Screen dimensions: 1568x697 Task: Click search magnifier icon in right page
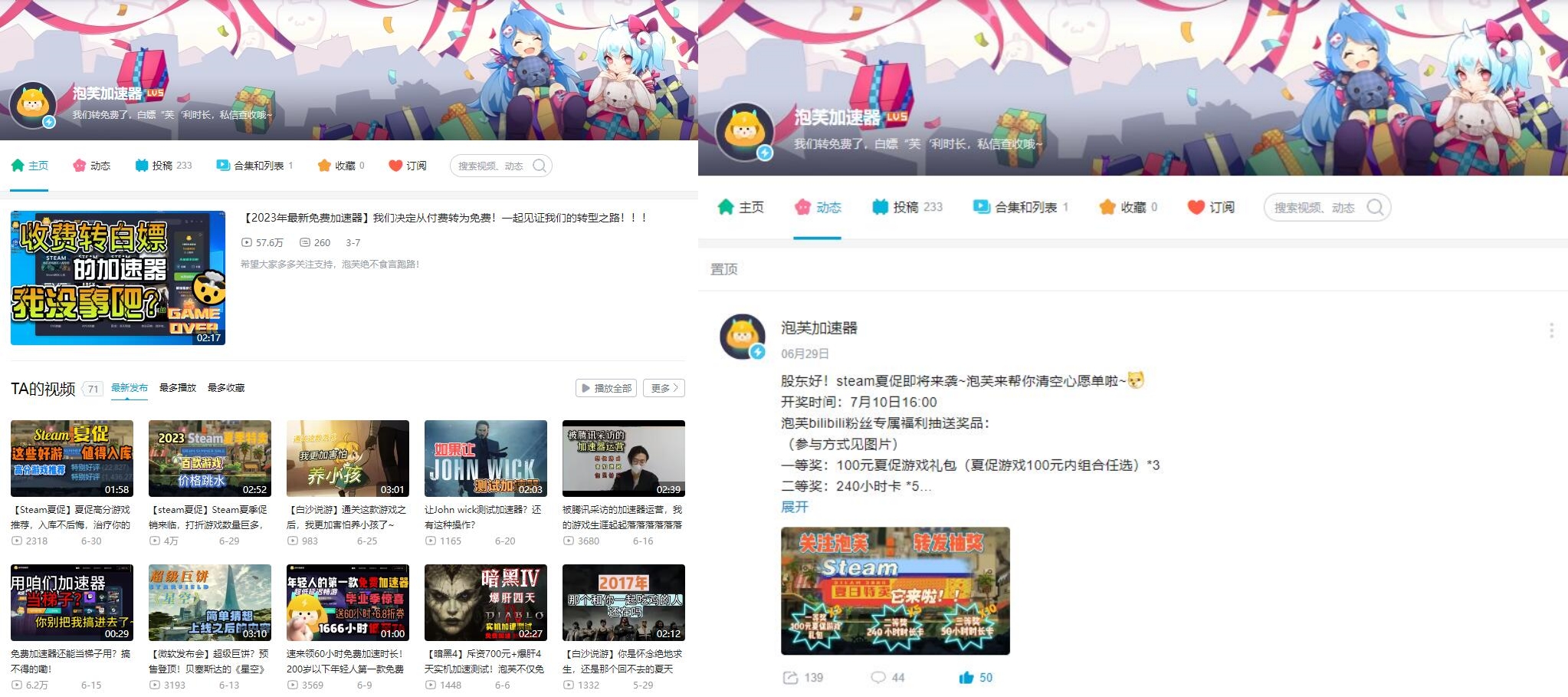click(1376, 207)
